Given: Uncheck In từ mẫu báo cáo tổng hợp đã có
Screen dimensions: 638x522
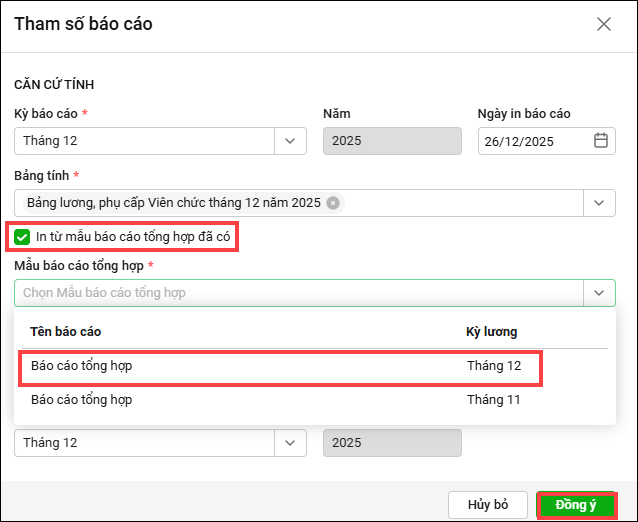Looking at the screenshot, I should 22,237.
